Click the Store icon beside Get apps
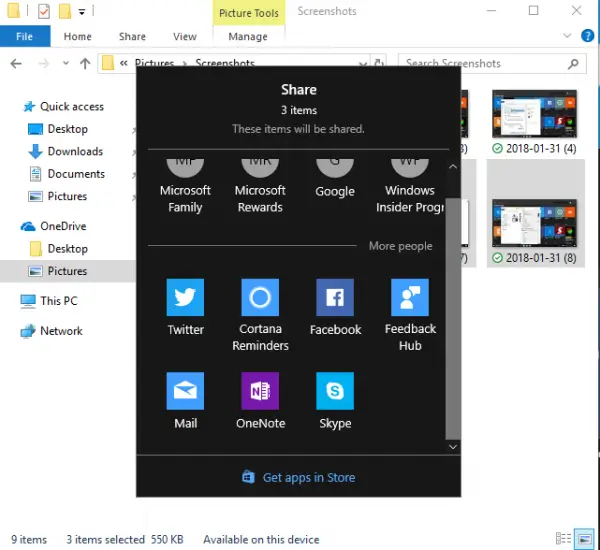This screenshot has width=600, height=550. pyautogui.click(x=248, y=477)
